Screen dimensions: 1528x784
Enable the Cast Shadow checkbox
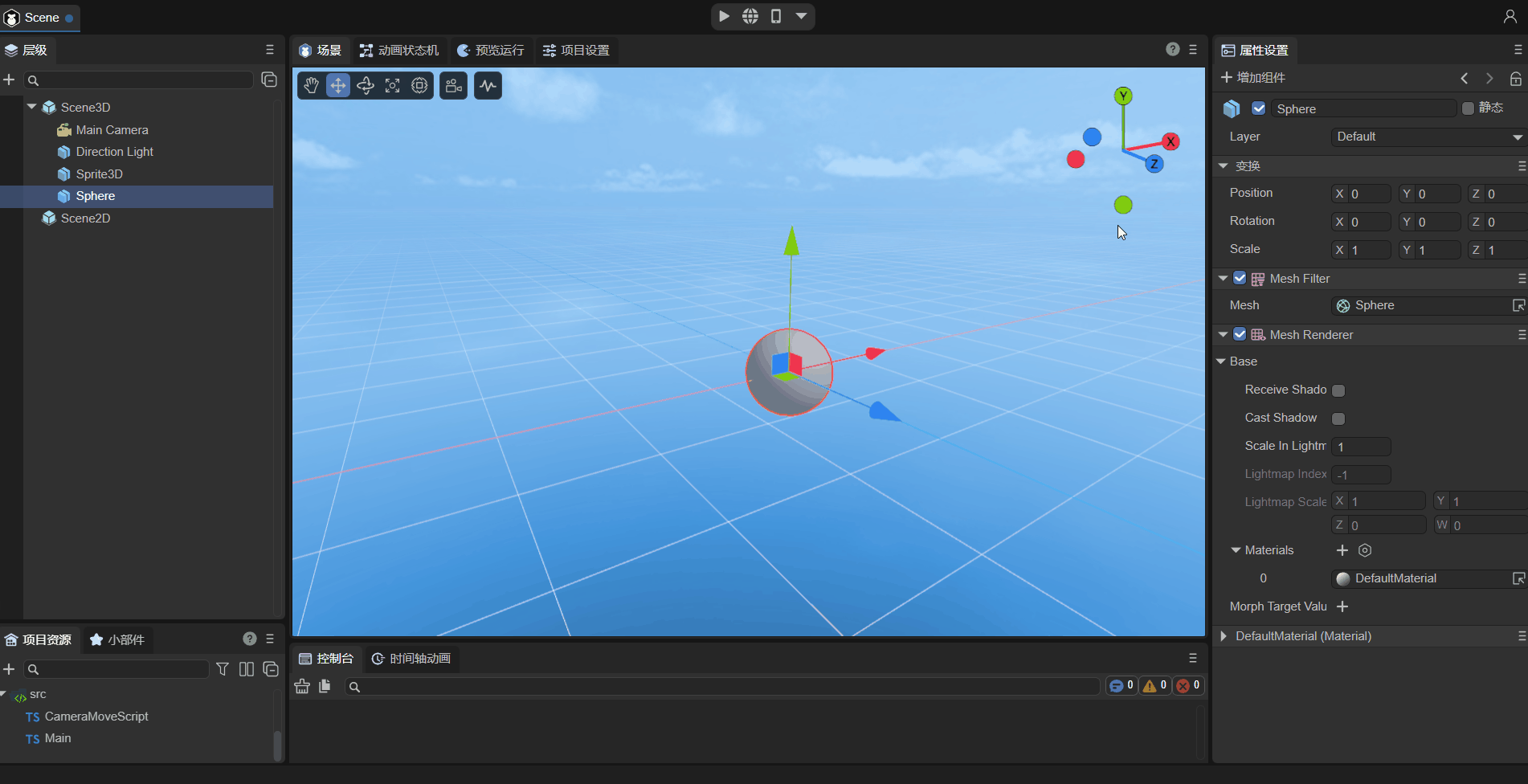click(x=1338, y=419)
